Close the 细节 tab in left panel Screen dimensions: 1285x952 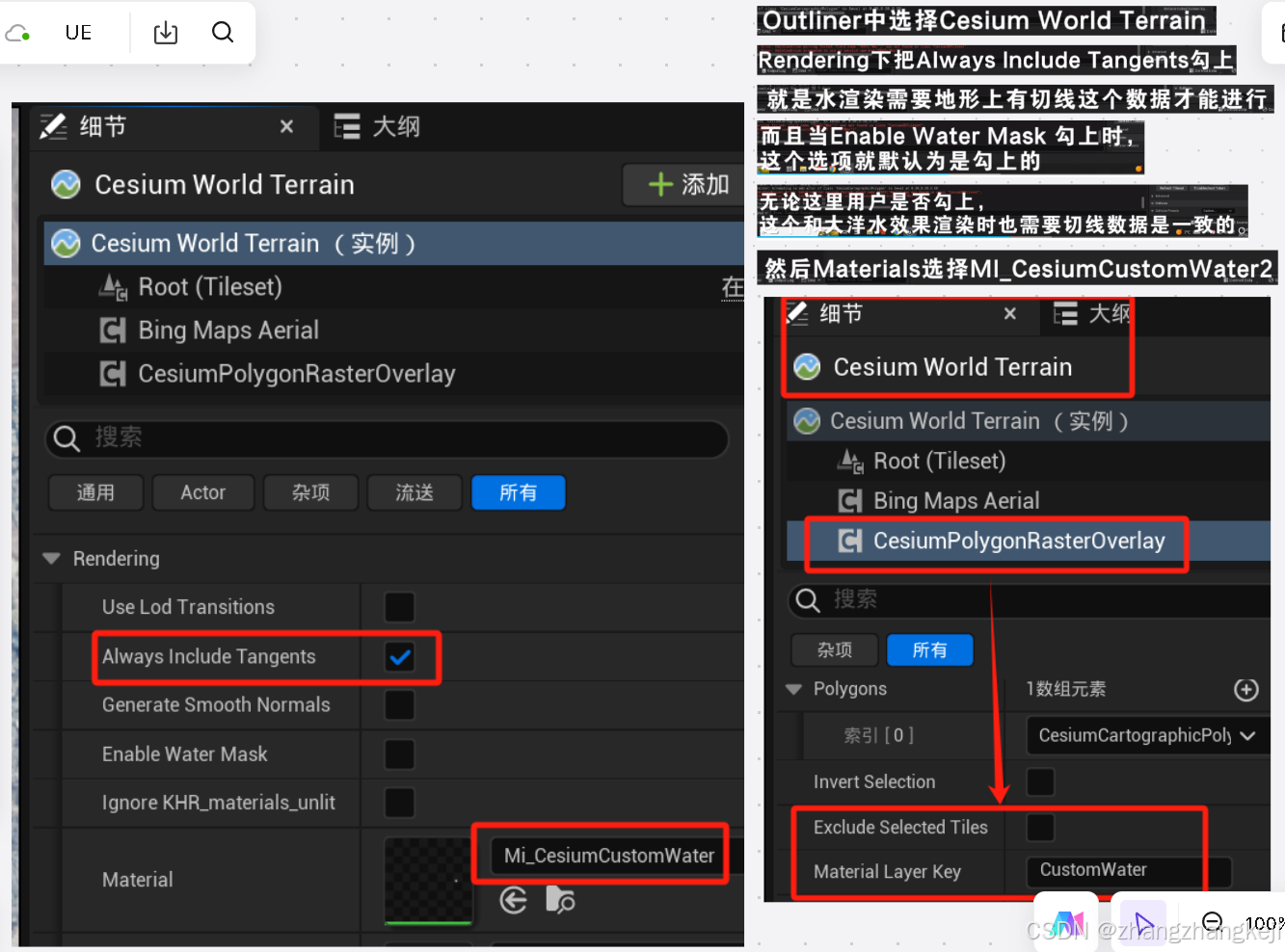286,126
